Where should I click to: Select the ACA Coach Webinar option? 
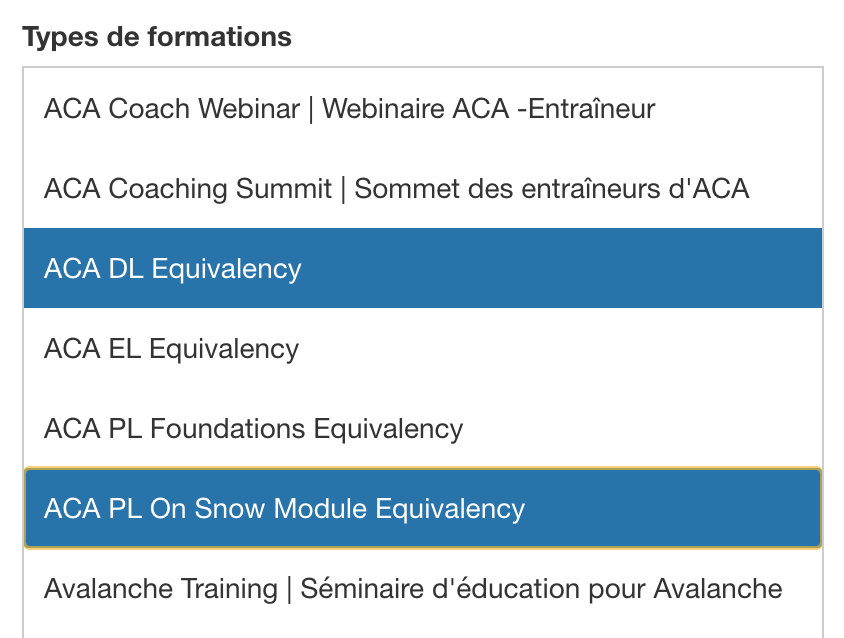point(349,108)
